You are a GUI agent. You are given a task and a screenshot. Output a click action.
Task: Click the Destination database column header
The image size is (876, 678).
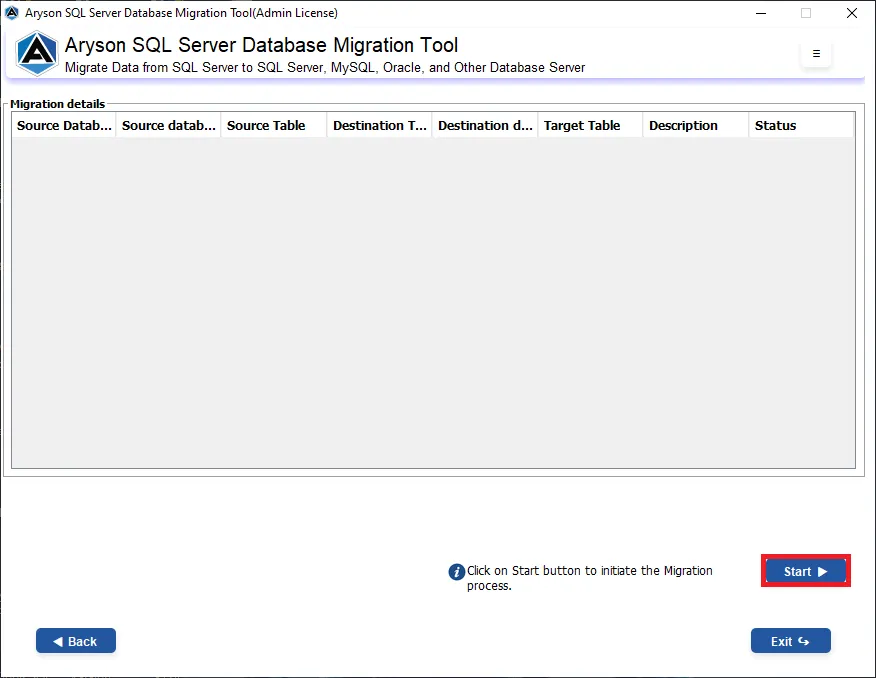[484, 125]
